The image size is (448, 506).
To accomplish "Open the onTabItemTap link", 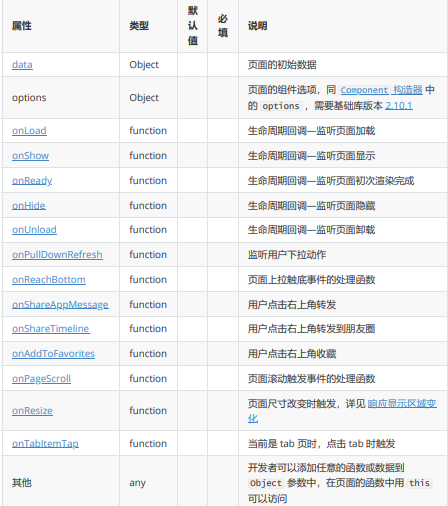I will 45,443.
